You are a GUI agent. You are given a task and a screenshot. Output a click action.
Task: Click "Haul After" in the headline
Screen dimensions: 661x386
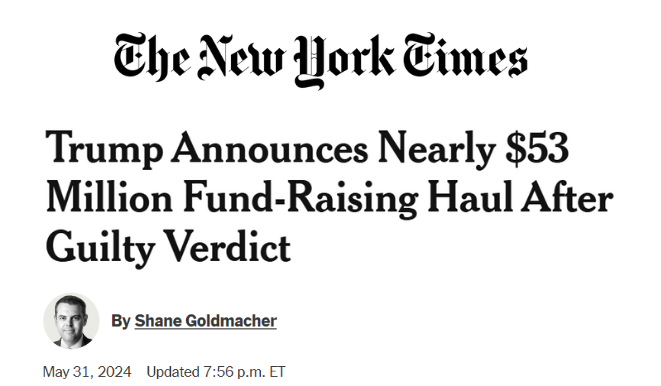521,196
